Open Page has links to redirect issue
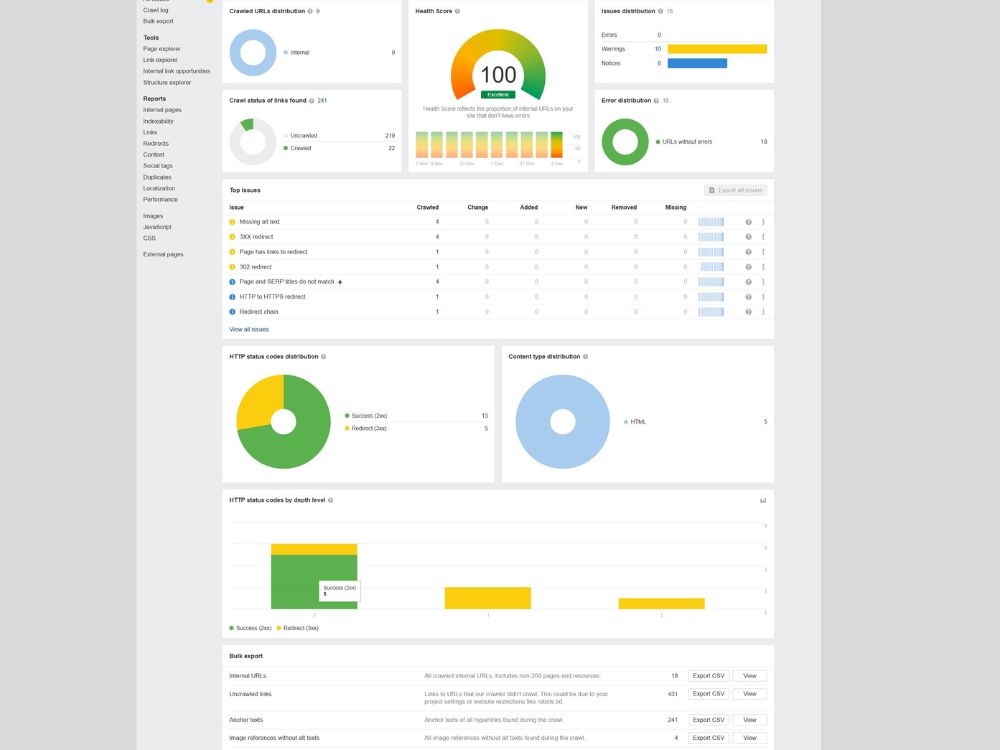This screenshot has width=1000, height=750. 274,252
